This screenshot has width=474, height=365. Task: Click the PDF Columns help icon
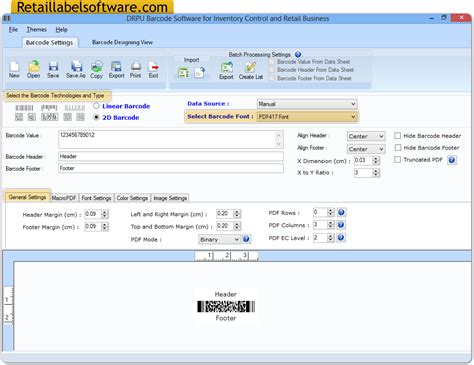tap(341, 225)
